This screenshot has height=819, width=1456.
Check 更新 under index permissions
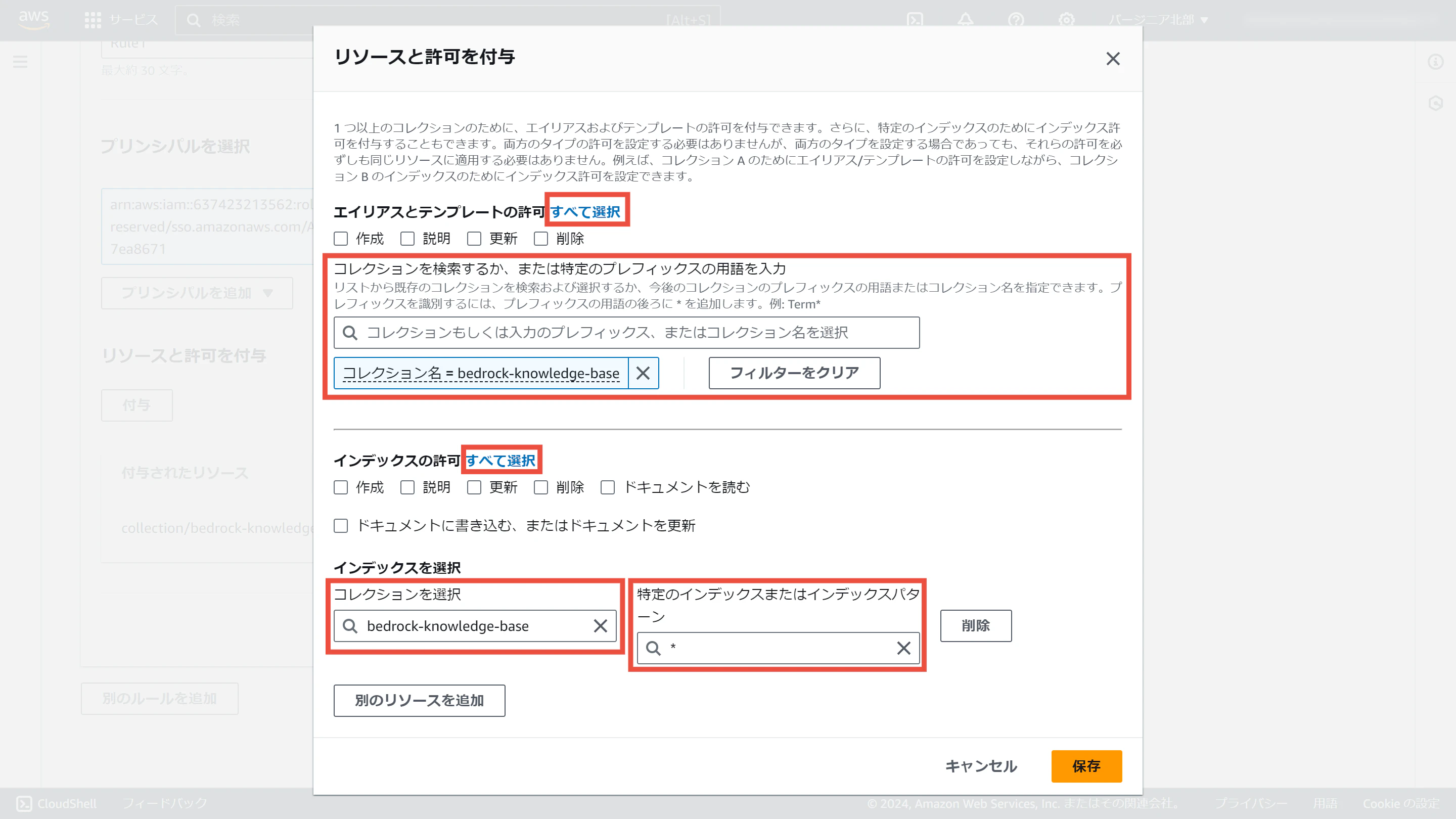[474, 487]
